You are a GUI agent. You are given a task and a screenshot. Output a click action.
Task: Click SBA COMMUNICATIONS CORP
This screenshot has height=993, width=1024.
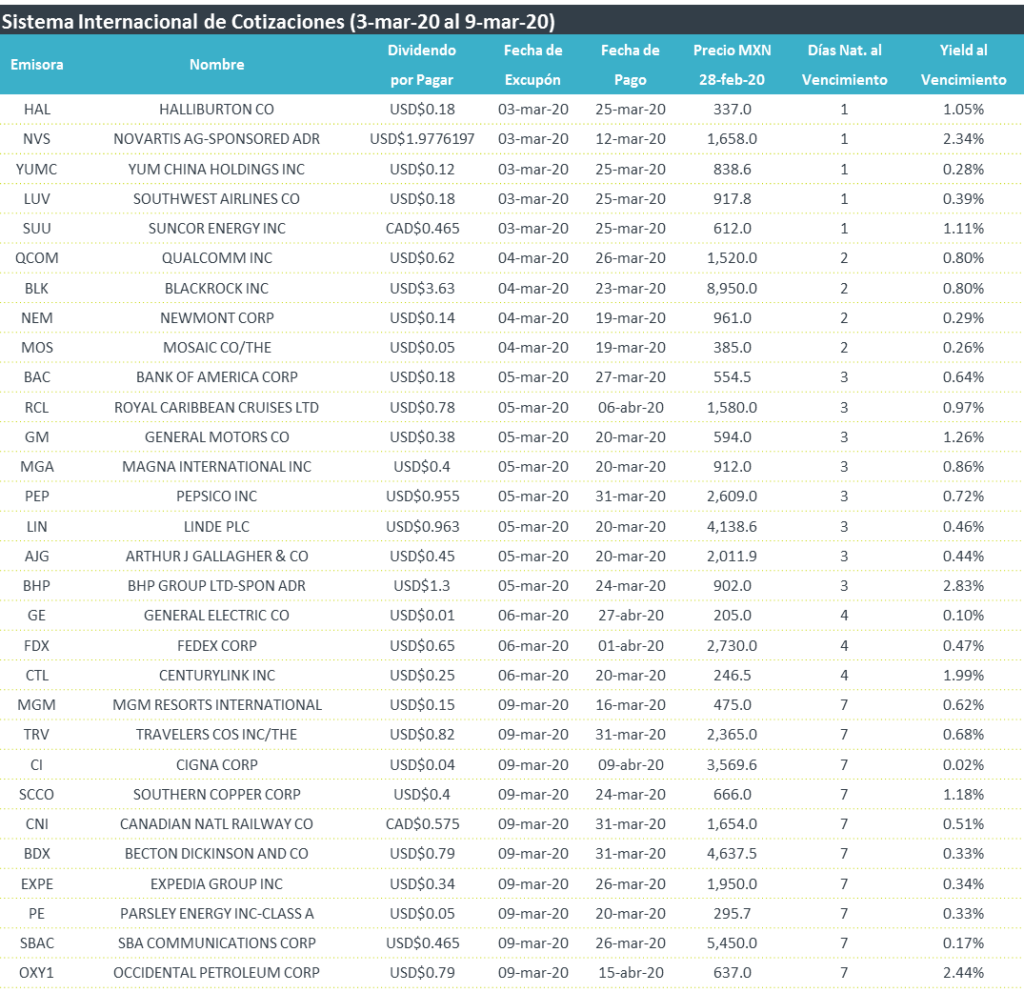(x=217, y=943)
